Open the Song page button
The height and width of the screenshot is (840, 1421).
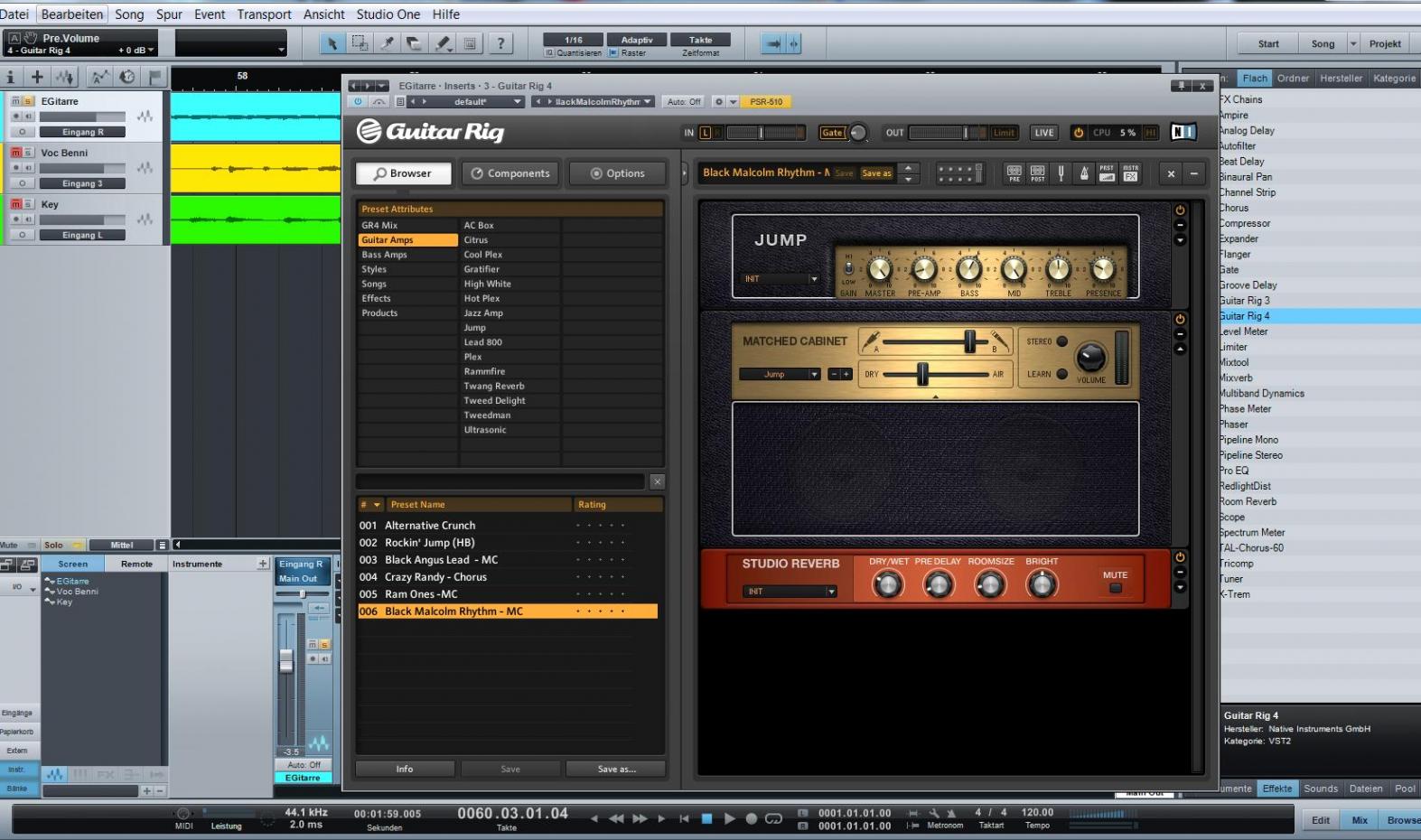[1323, 43]
